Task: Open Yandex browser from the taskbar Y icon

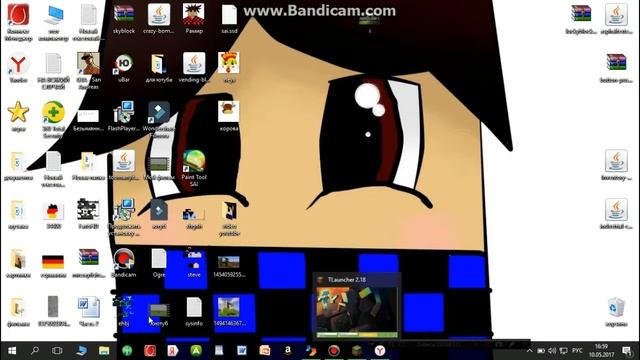Action: point(380,351)
